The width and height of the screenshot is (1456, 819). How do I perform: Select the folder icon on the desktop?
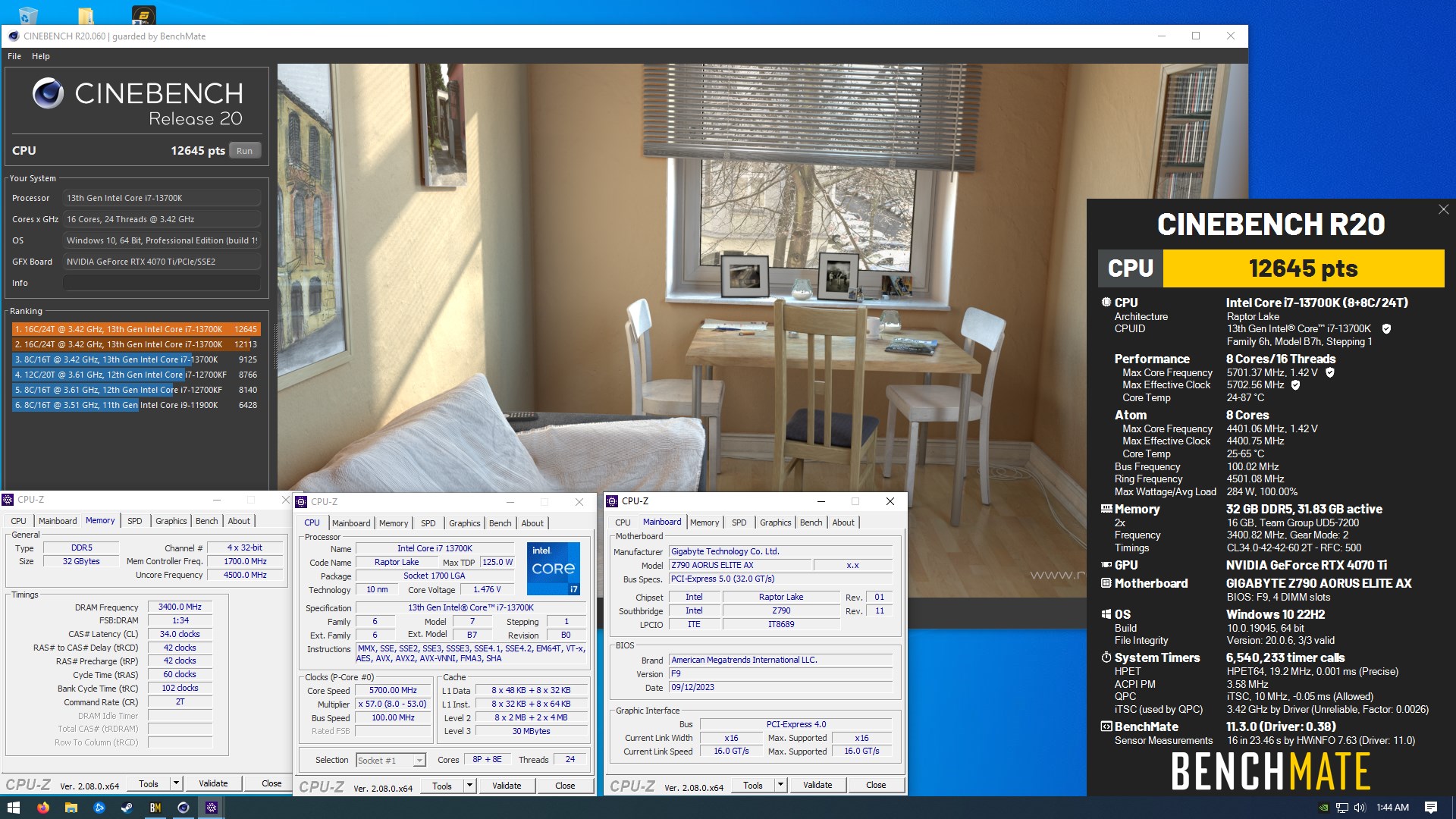pos(86,15)
